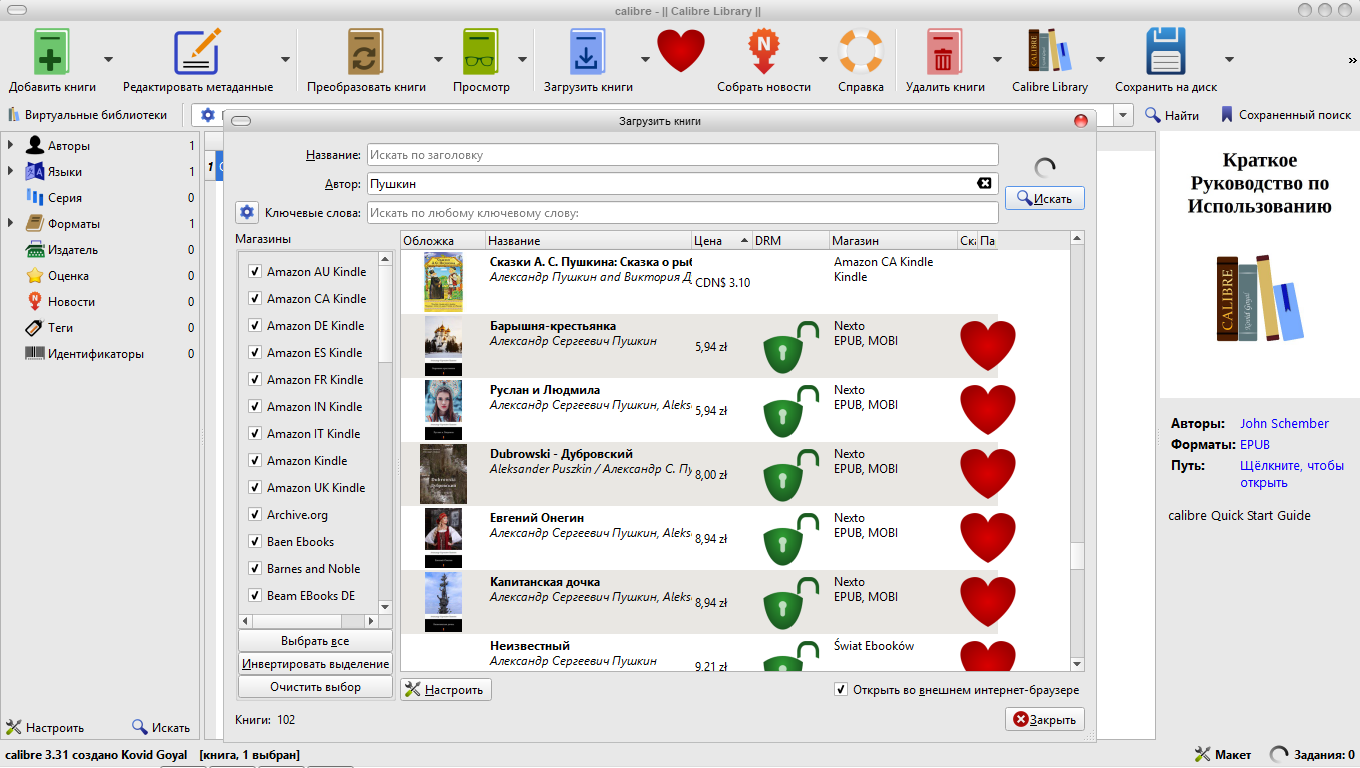Open dropdown arrow next to Добавить книги
This screenshot has width=1360, height=768.
click(x=108, y=60)
